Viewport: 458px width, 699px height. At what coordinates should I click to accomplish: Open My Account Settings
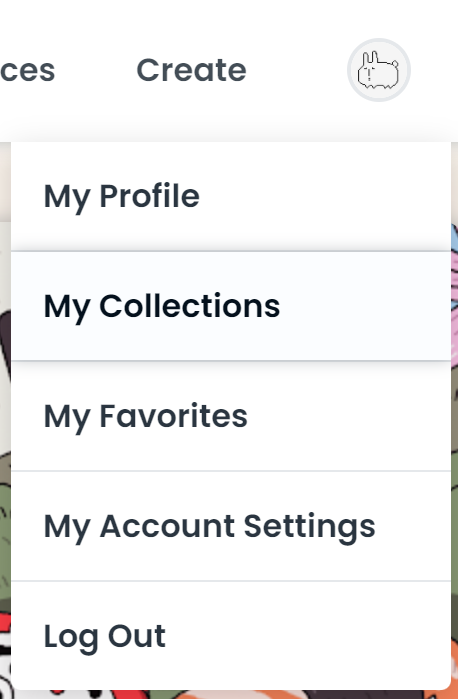(x=231, y=526)
